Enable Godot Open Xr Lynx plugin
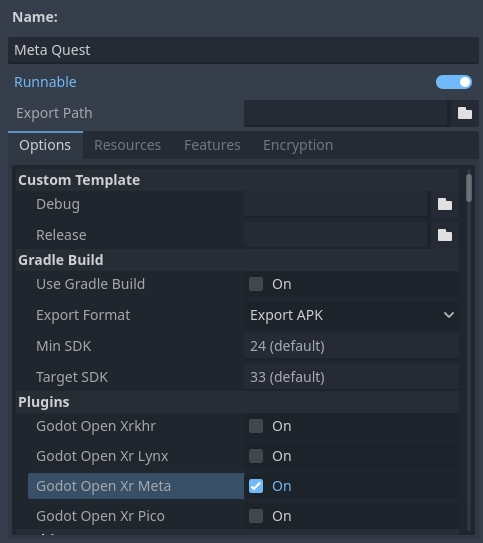This screenshot has width=483, height=543. (256, 456)
